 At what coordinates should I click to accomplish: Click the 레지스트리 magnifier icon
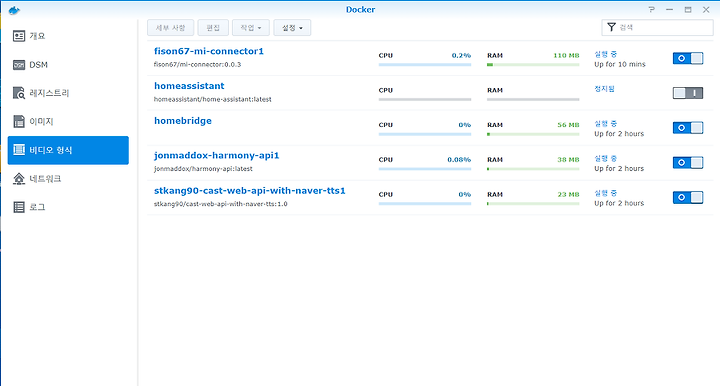pos(19,93)
